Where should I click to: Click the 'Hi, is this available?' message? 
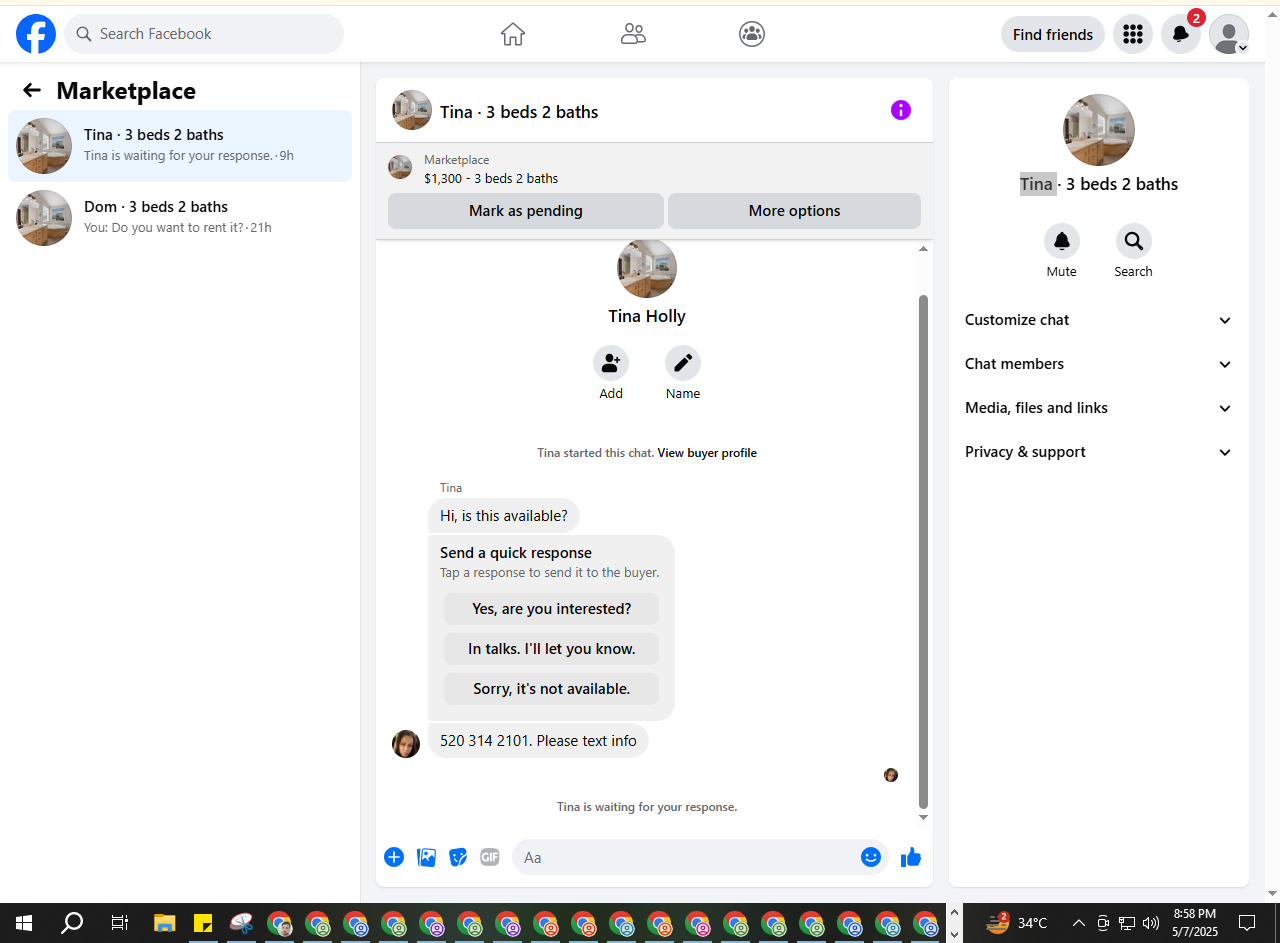click(x=504, y=516)
